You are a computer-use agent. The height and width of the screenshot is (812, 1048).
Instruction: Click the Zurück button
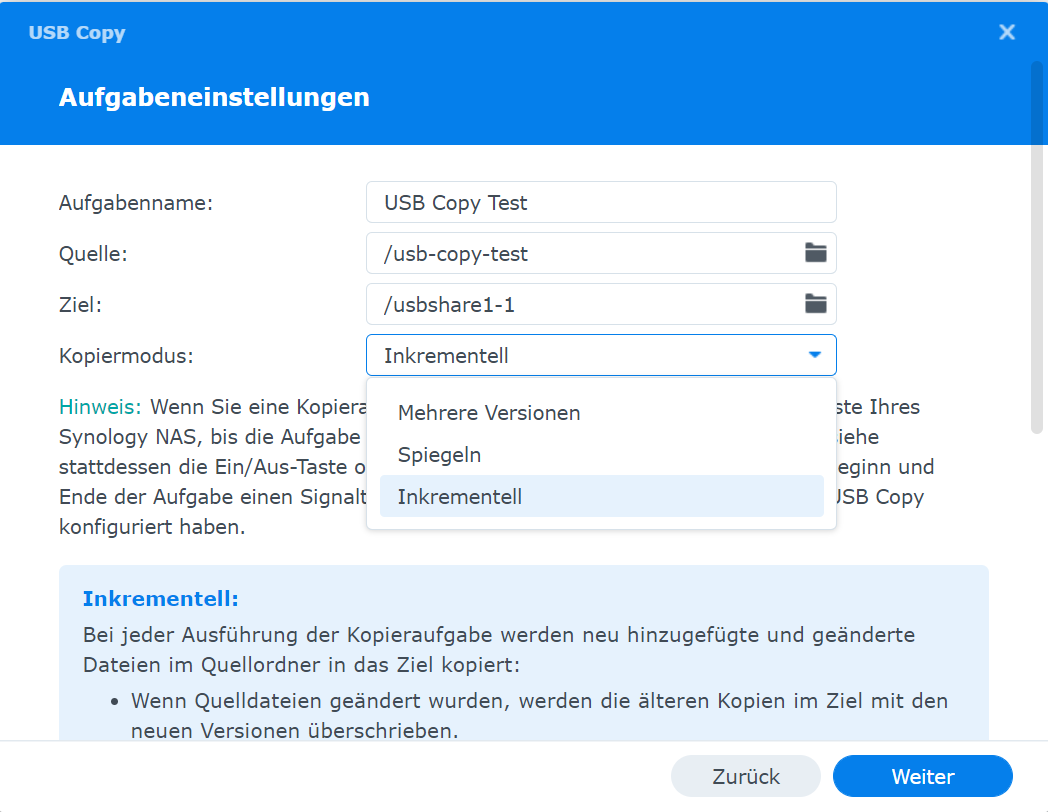tap(745, 776)
